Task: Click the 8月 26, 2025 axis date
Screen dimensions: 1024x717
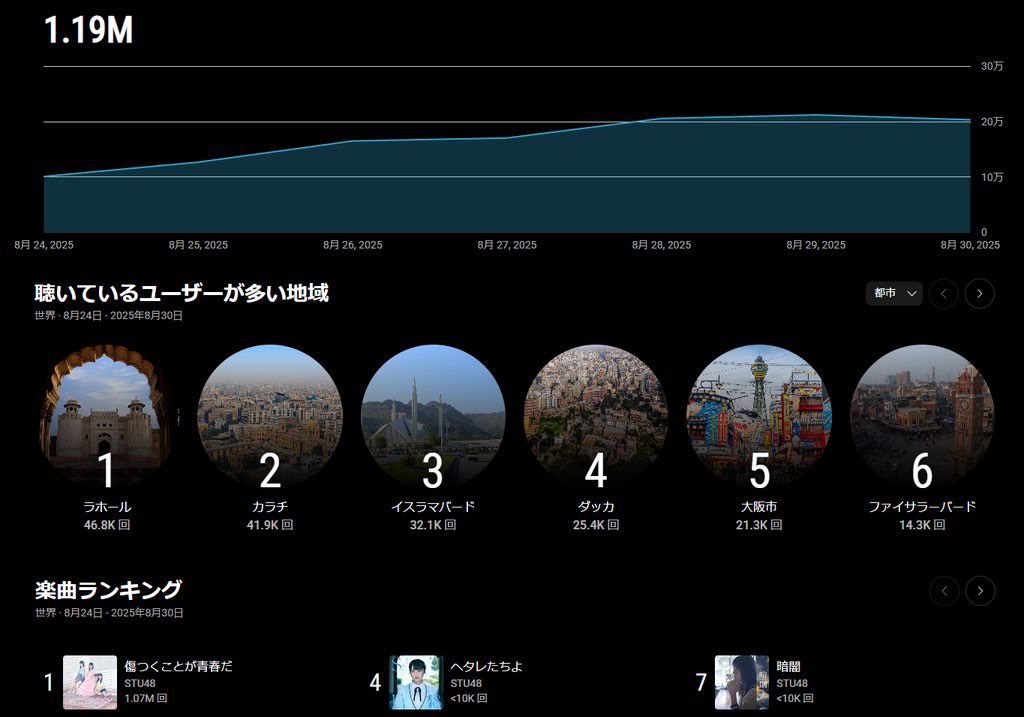Action: [x=353, y=245]
